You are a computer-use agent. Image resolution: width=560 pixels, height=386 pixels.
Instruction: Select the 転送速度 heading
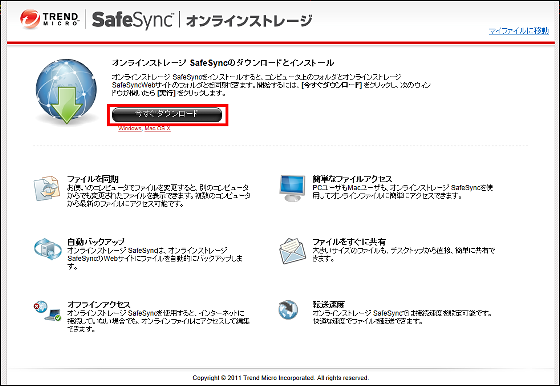pos(329,305)
